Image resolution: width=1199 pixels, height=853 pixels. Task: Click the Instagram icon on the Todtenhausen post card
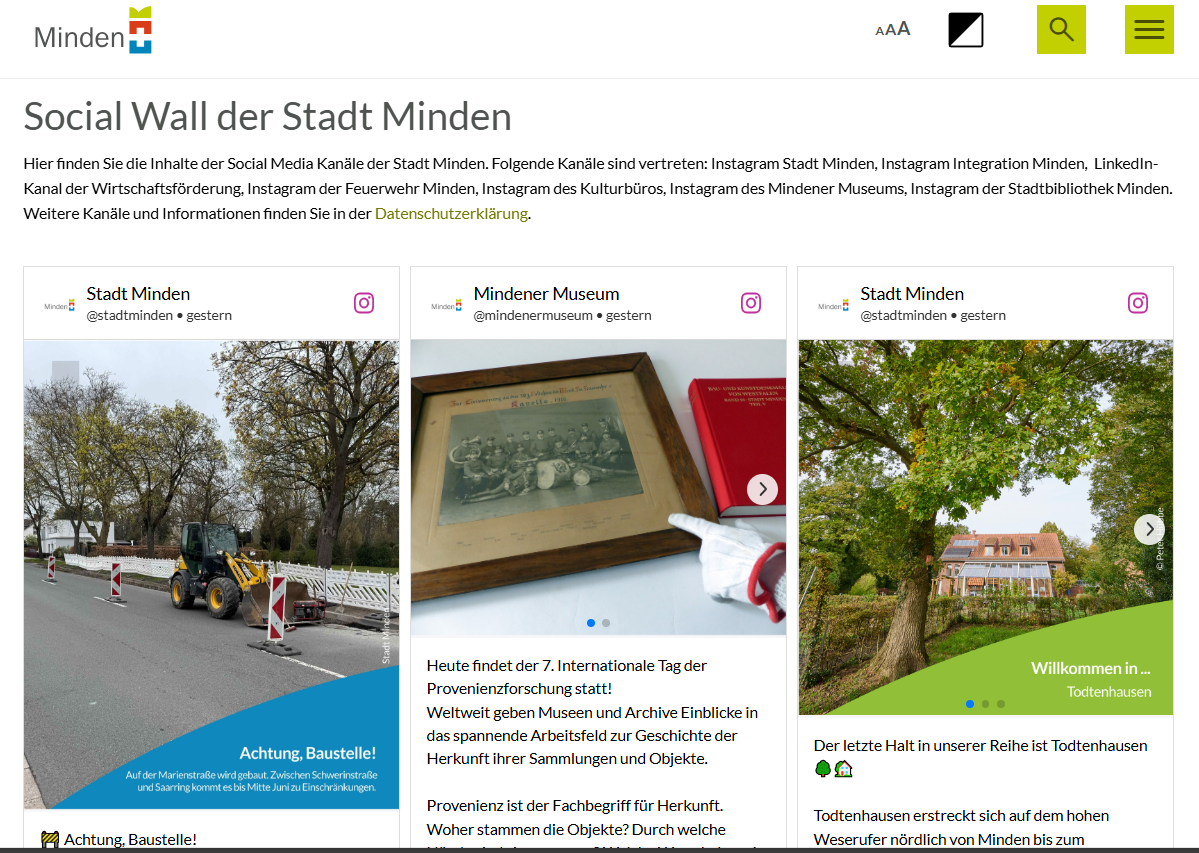(1137, 302)
